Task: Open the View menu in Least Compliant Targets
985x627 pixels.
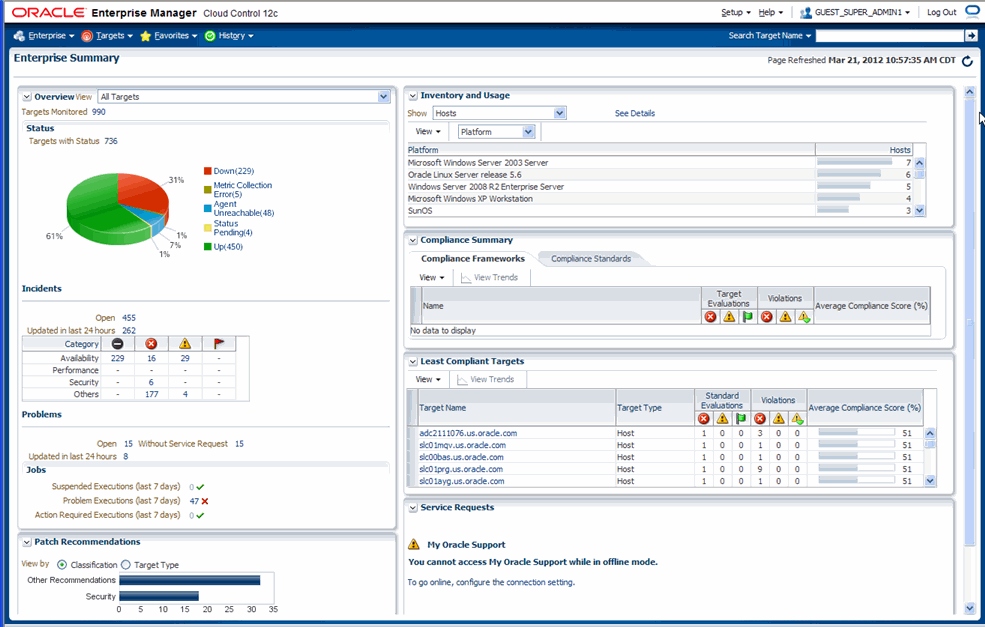Action: pos(428,379)
